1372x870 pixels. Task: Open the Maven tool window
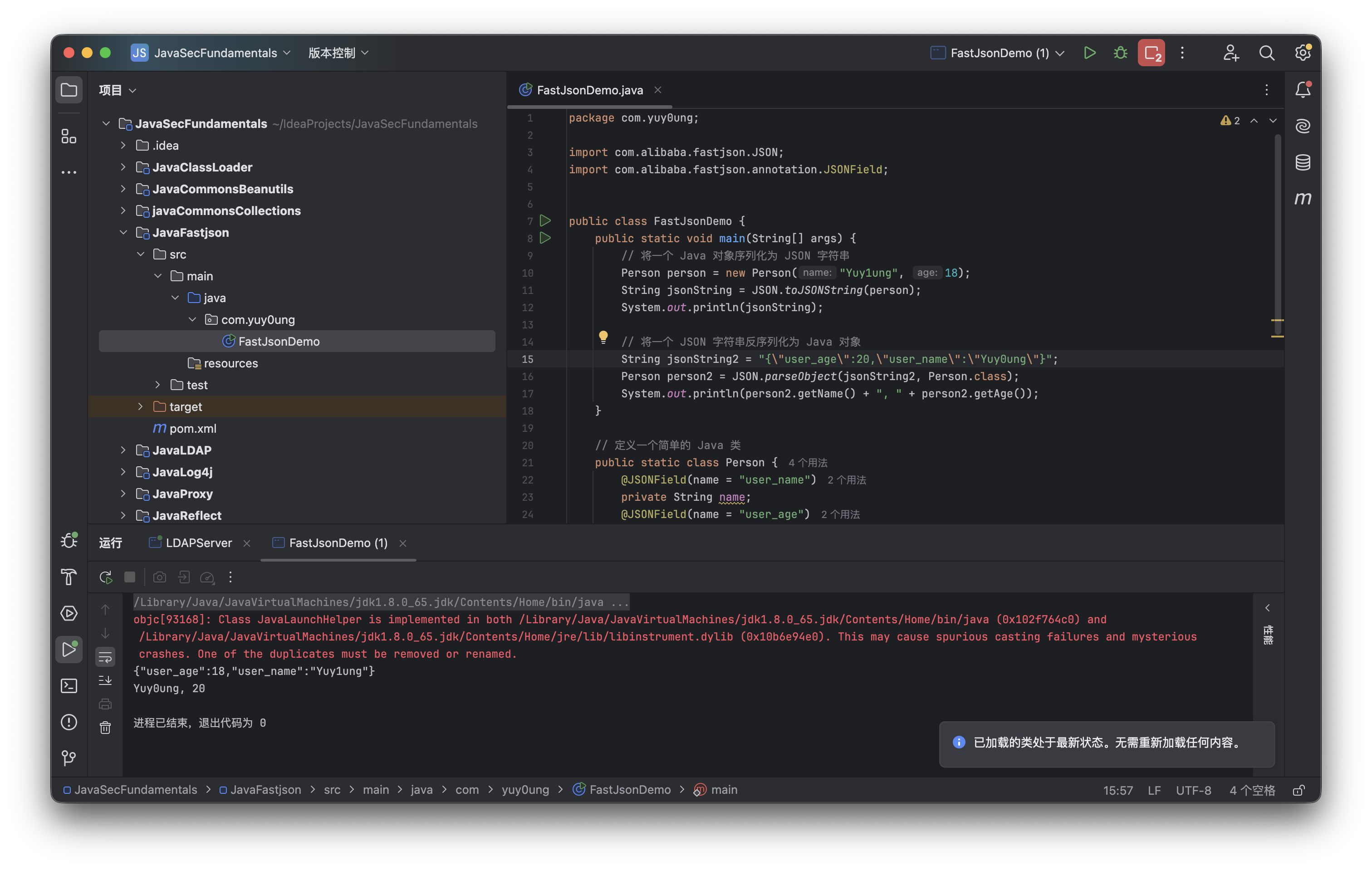point(1303,198)
